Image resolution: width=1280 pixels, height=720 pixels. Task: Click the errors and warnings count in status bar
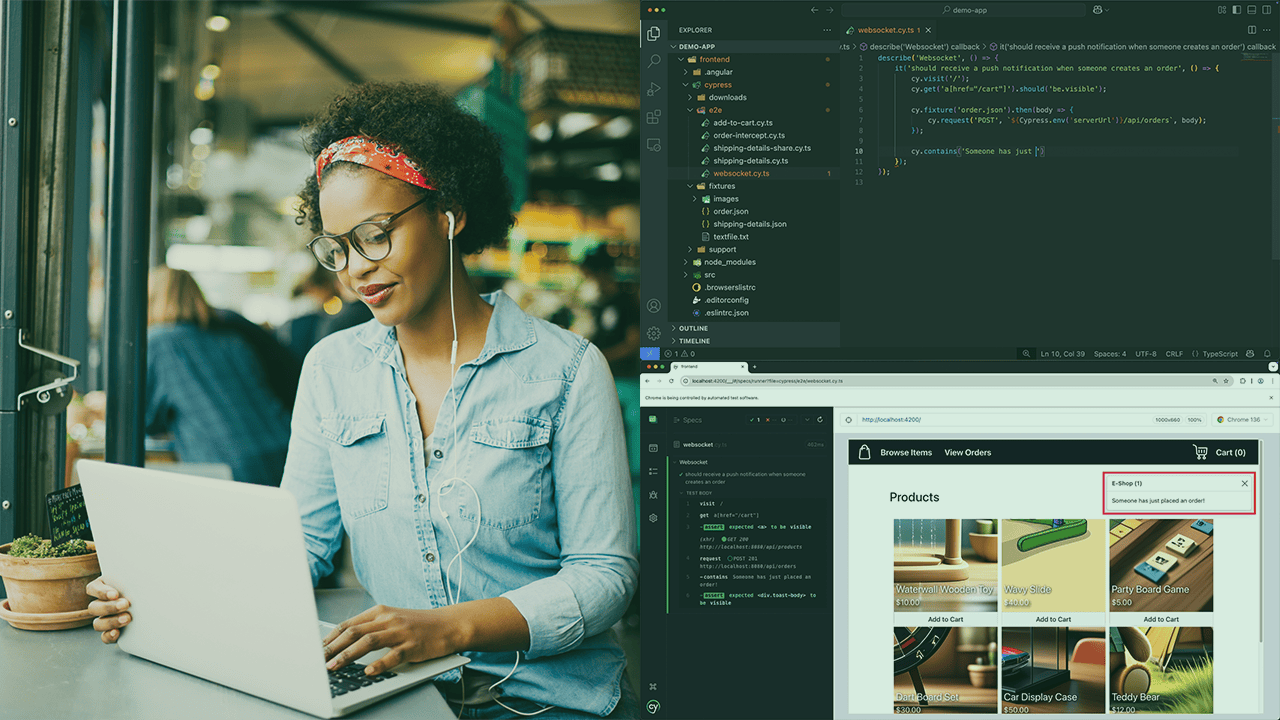(679, 354)
